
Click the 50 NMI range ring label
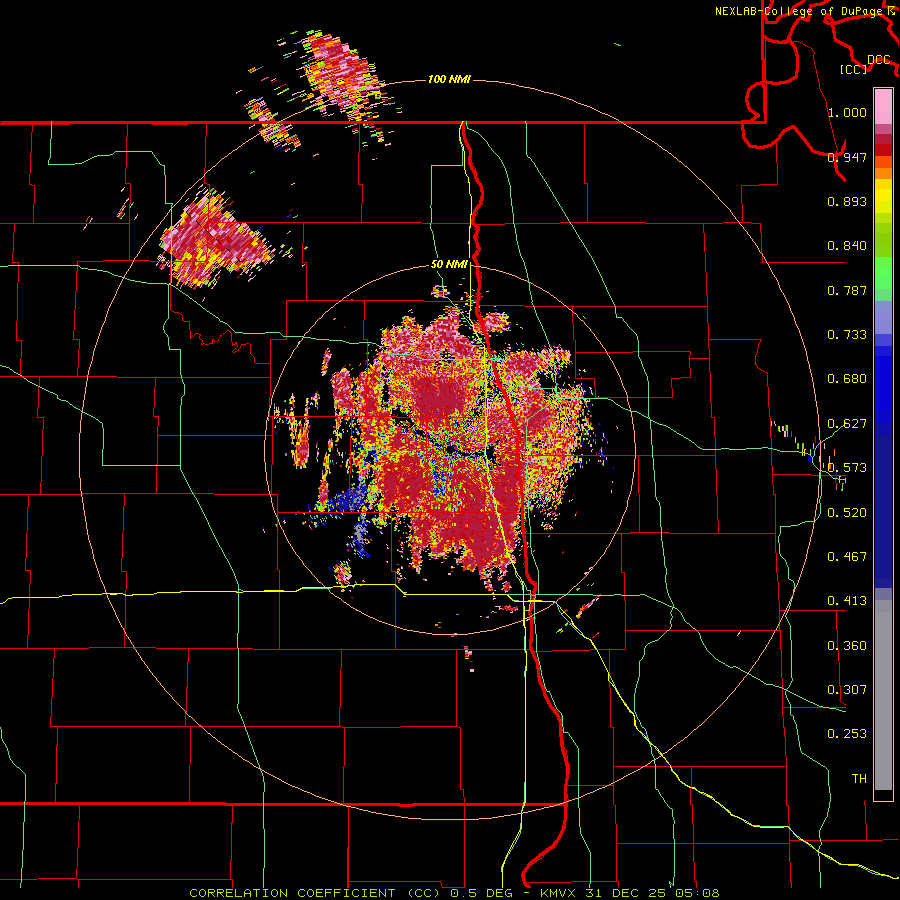pyautogui.click(x=449, y=265)
